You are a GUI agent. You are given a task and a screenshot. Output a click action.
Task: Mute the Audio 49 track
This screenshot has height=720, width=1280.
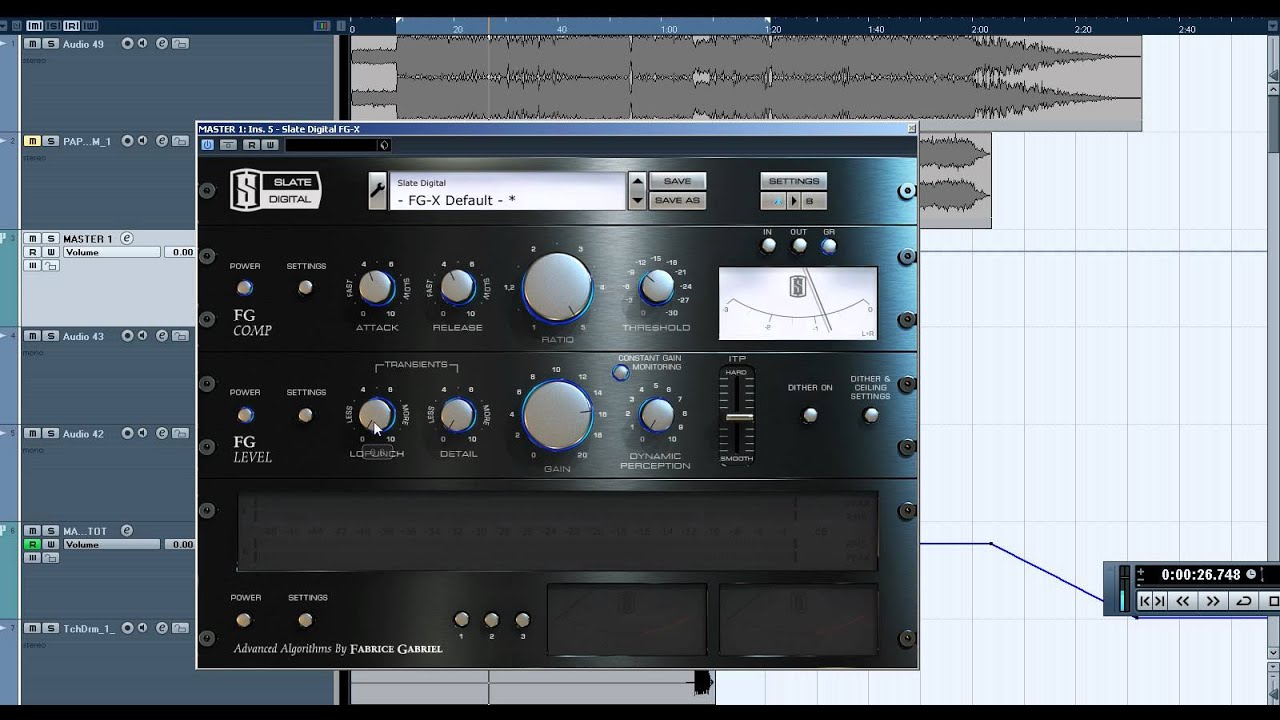tap(32, 44)
